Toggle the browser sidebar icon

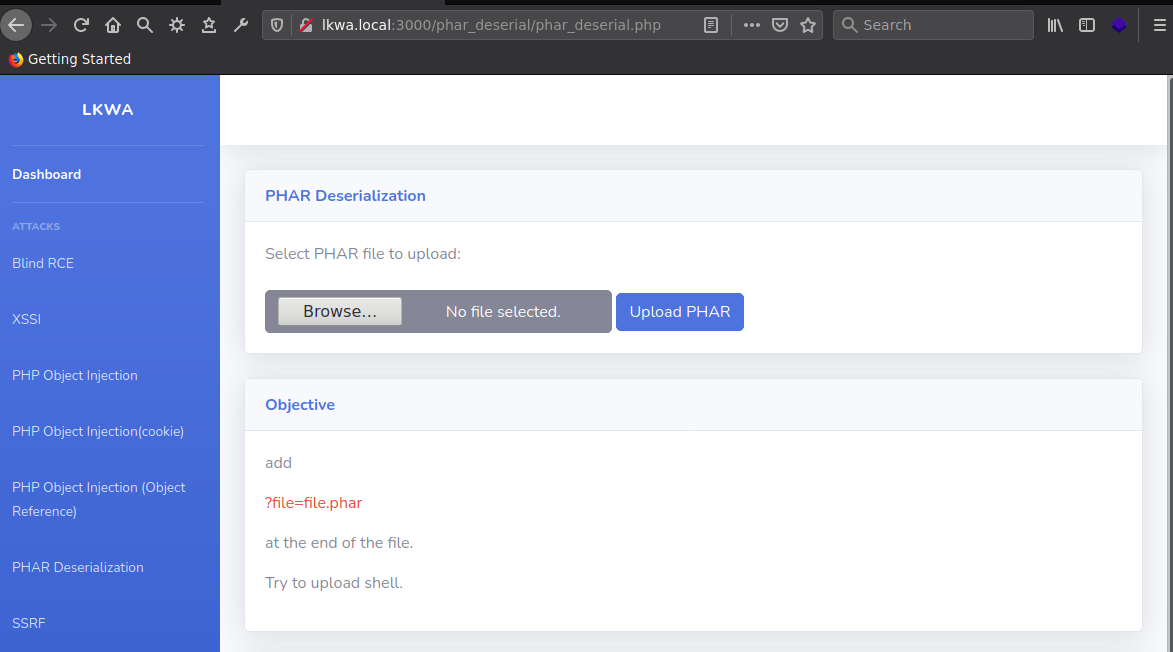click(x=1087, y=24)
